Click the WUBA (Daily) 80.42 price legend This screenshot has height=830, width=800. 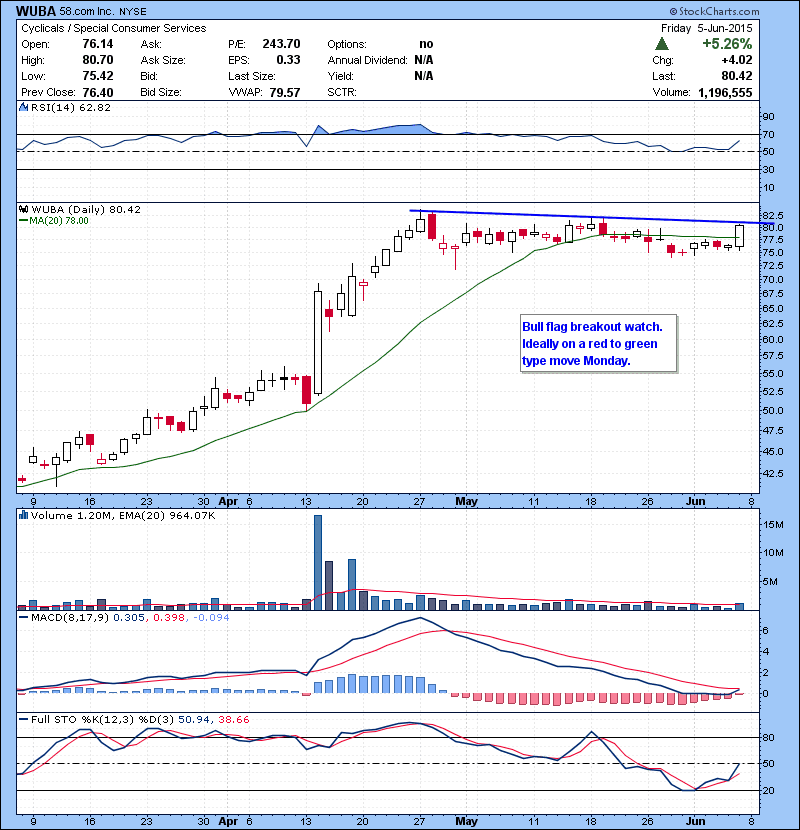[86, 209]
